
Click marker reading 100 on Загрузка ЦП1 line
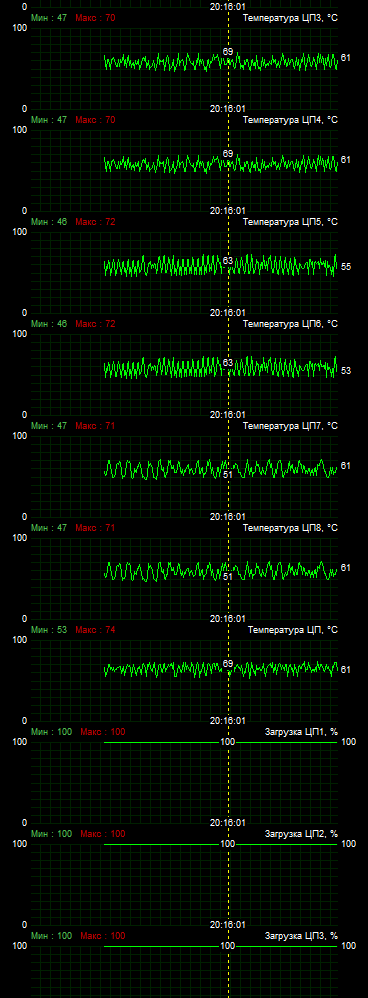(227, 742)
